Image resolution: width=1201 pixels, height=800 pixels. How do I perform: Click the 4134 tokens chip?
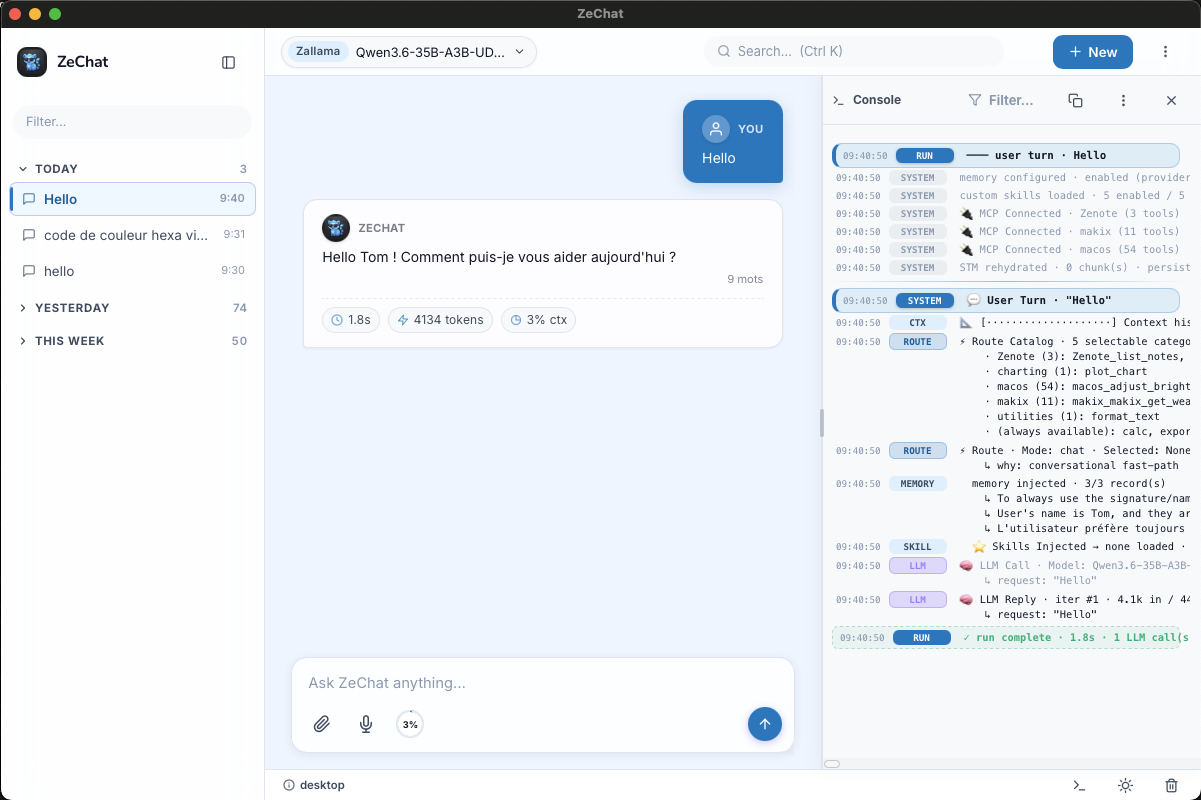(x=440, y=320)
